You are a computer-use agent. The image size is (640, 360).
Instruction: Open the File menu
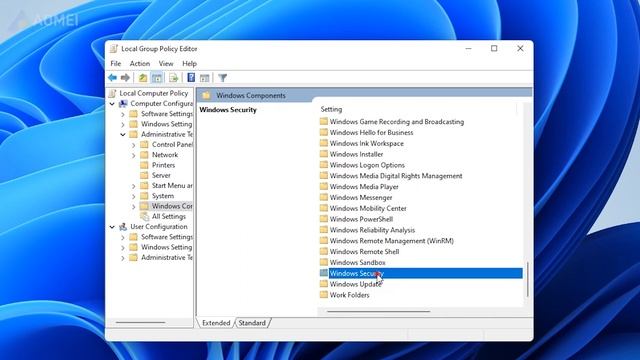(116, 64)
